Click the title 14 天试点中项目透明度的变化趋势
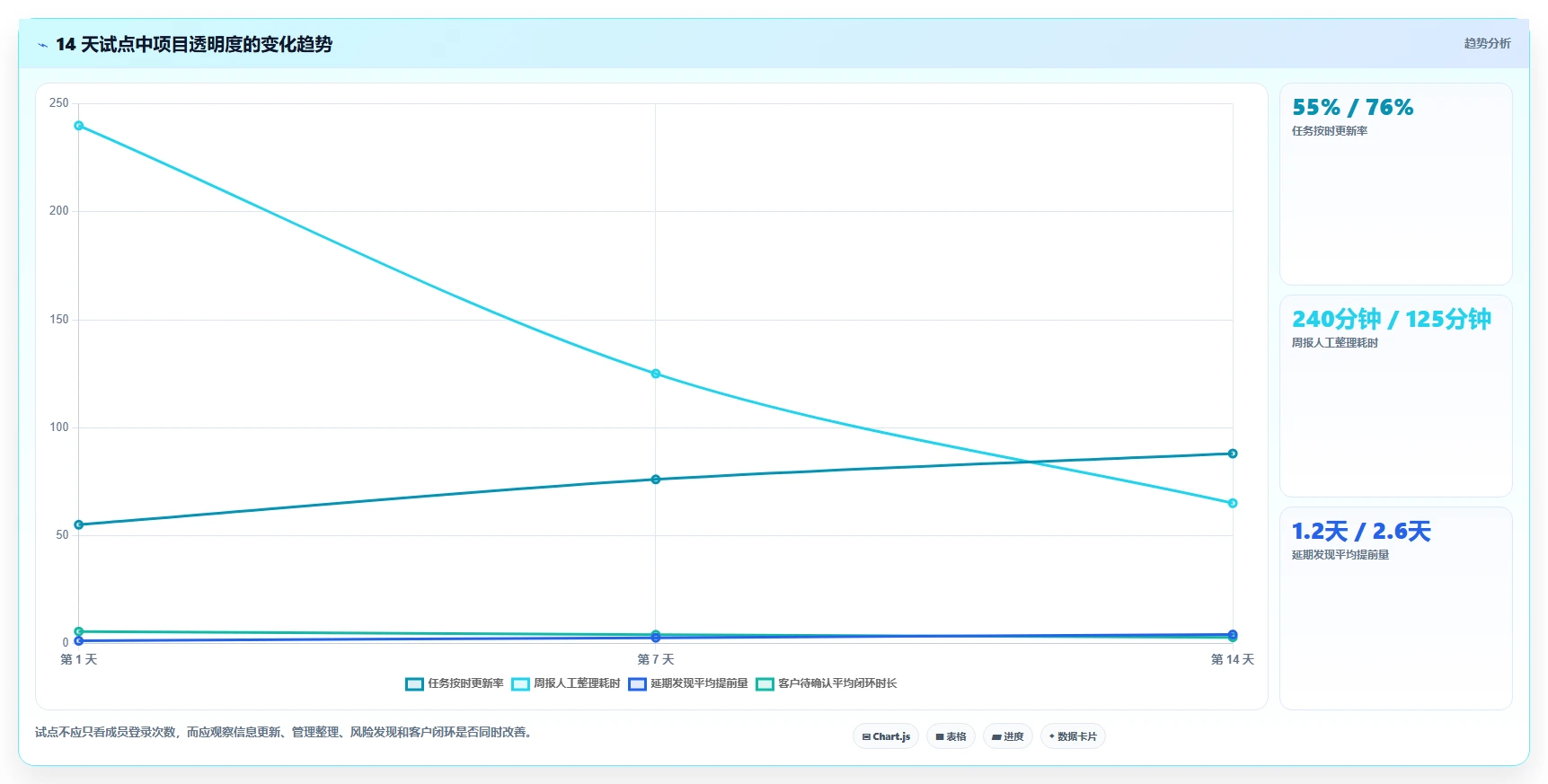Image resolution: width=1548 pixels, height=784 pixels. coord(194,44)
